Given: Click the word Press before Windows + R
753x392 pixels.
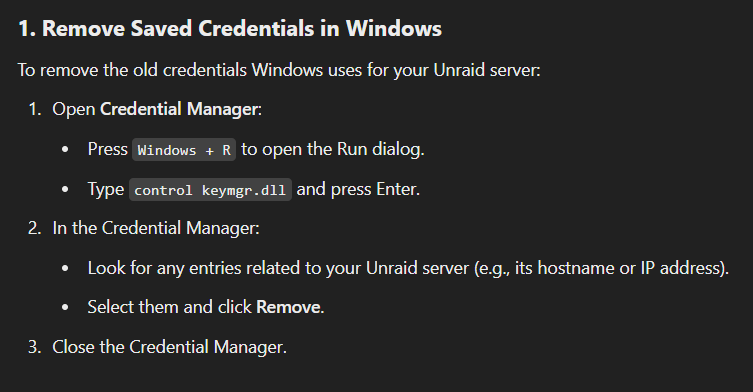Looking at the screenshot, I should [108, 149].
